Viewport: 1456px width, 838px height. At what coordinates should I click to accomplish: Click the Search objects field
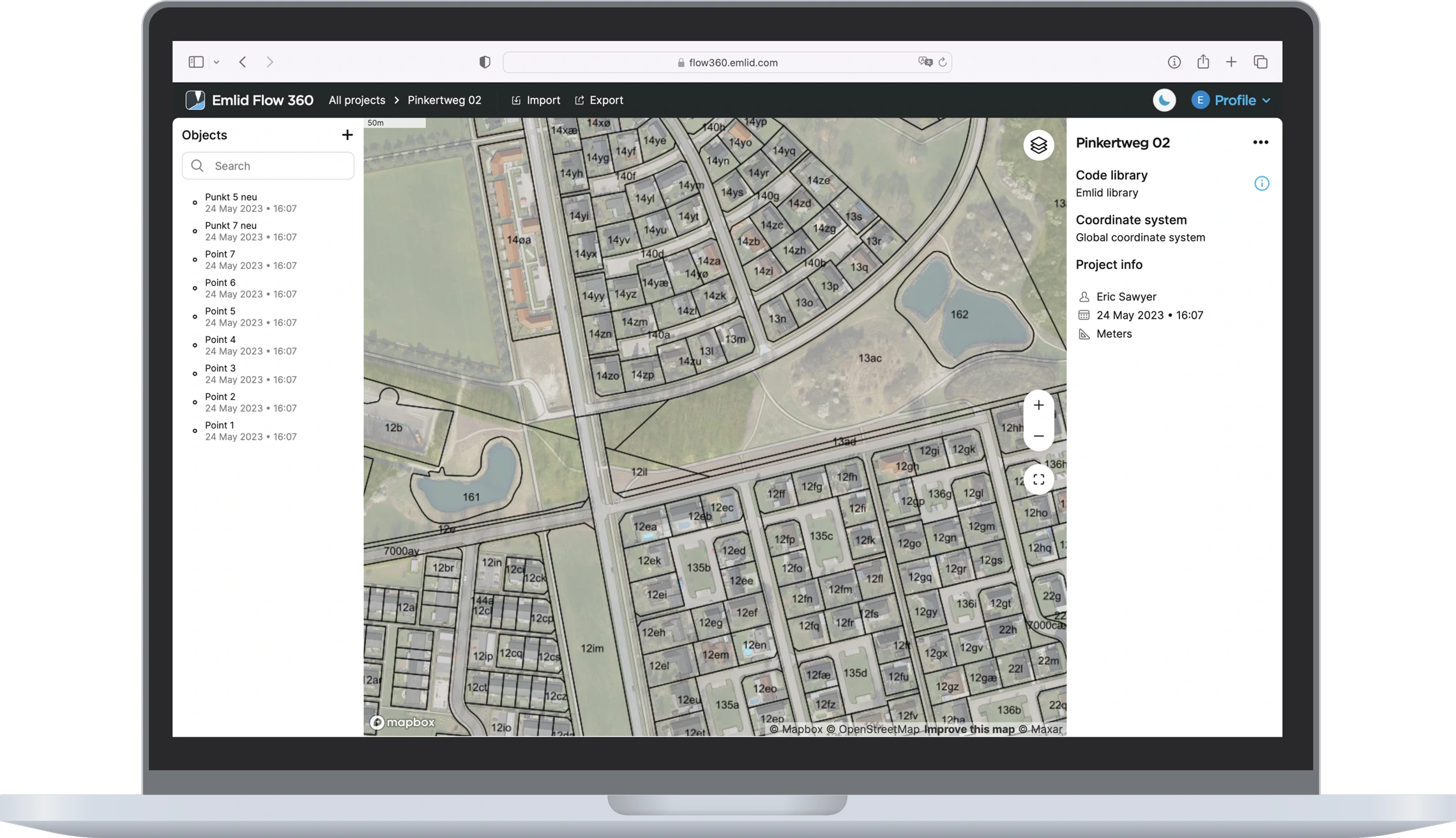point(268,166)
